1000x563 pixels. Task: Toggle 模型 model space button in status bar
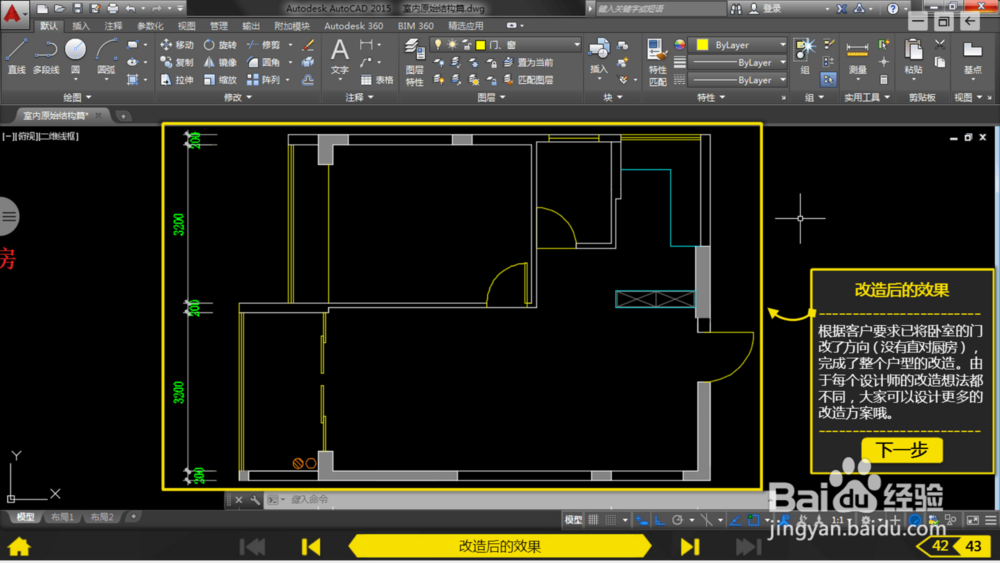(x=573, y=520)
